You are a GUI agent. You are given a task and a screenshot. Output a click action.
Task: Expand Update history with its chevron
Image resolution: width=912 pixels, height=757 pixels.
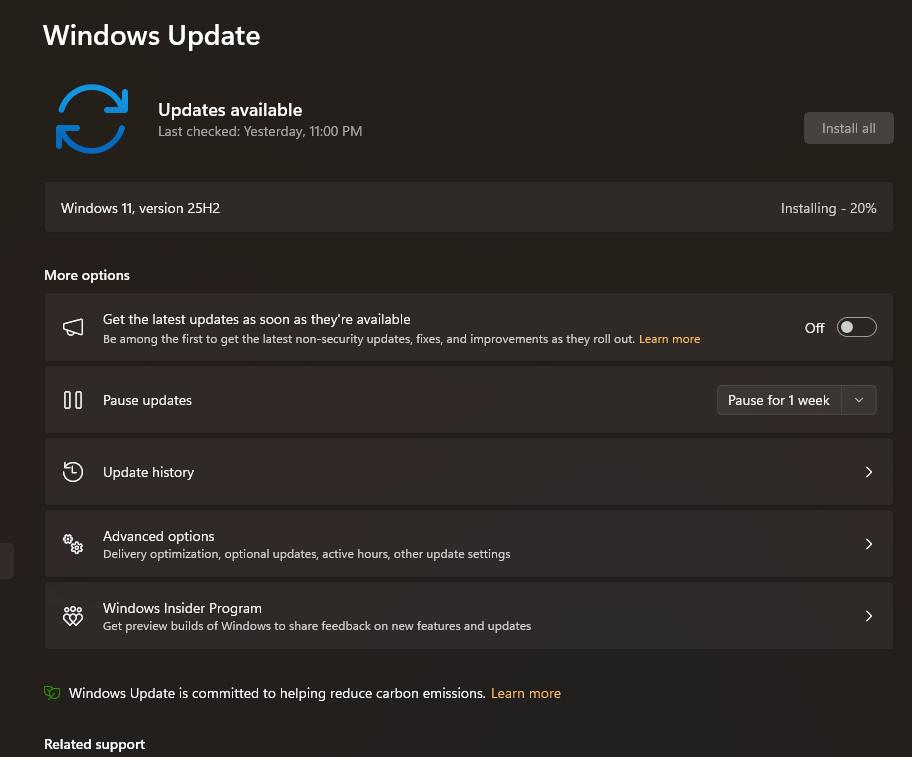[x=868, y=472]
